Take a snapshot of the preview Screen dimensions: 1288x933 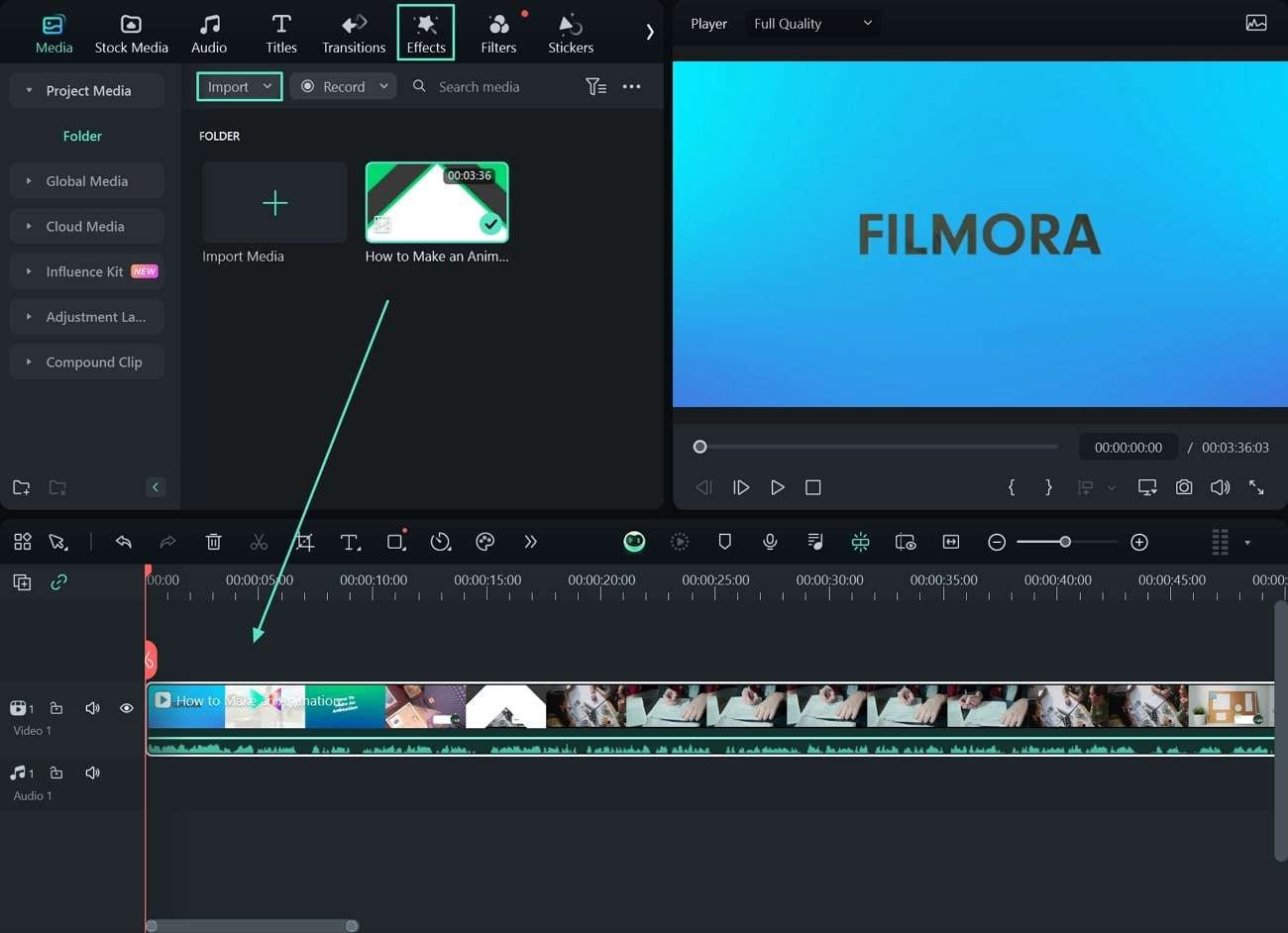[1184, 487]
